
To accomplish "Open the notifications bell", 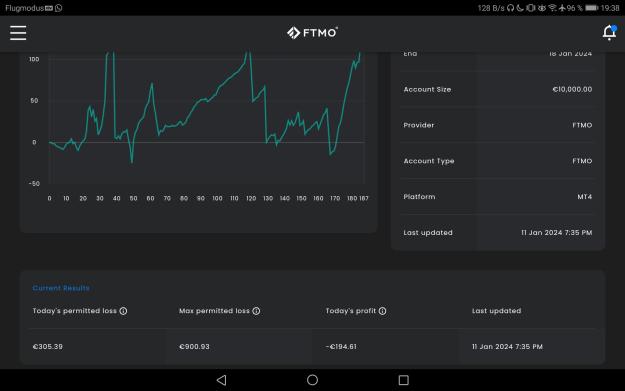I will [x=609, y=32].
